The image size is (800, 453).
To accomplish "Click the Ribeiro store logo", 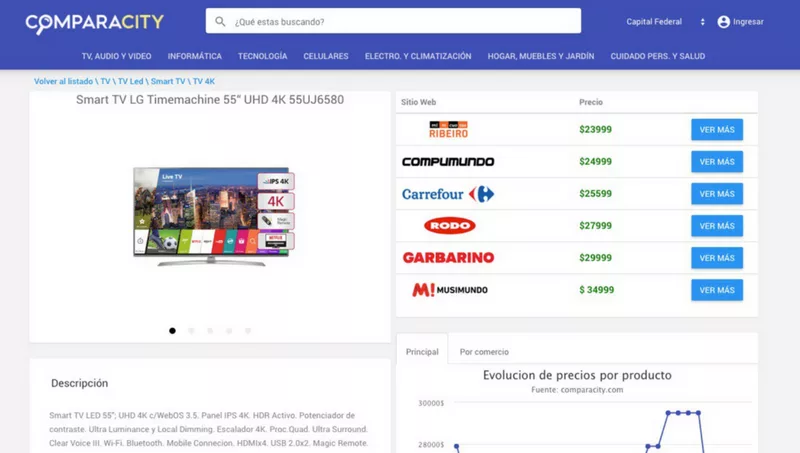I will pos(448,130).
